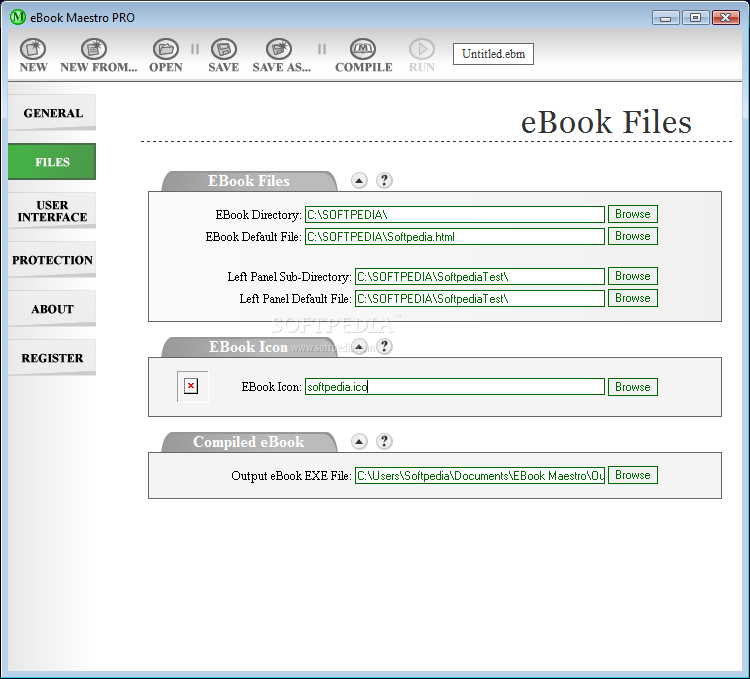Click the Left Panel Sub-Directory field
750x679 pixels.
click(x=480, y=276)
